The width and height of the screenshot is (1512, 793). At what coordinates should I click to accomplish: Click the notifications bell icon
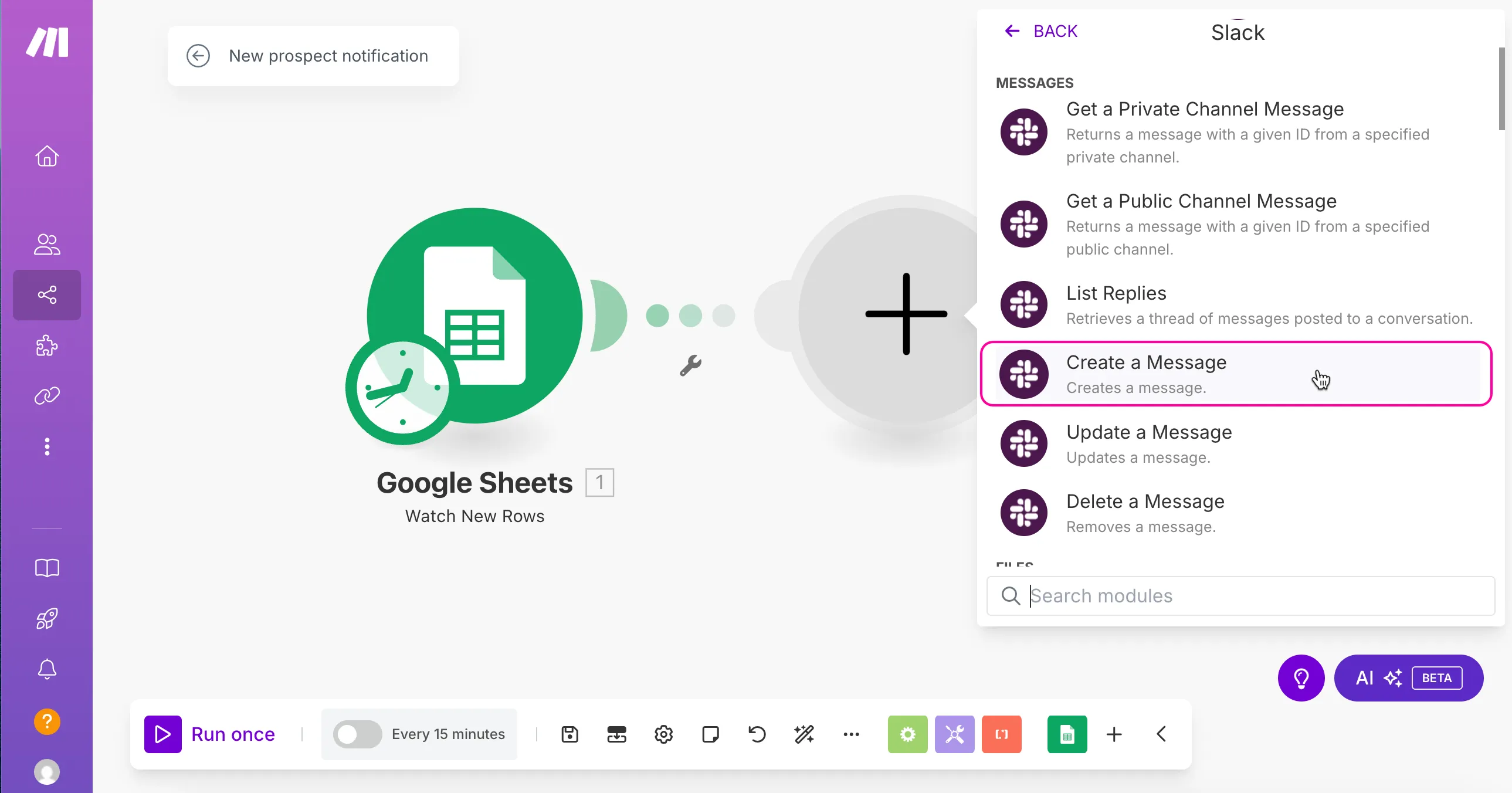pyautogui.click(x=47, y=669)
